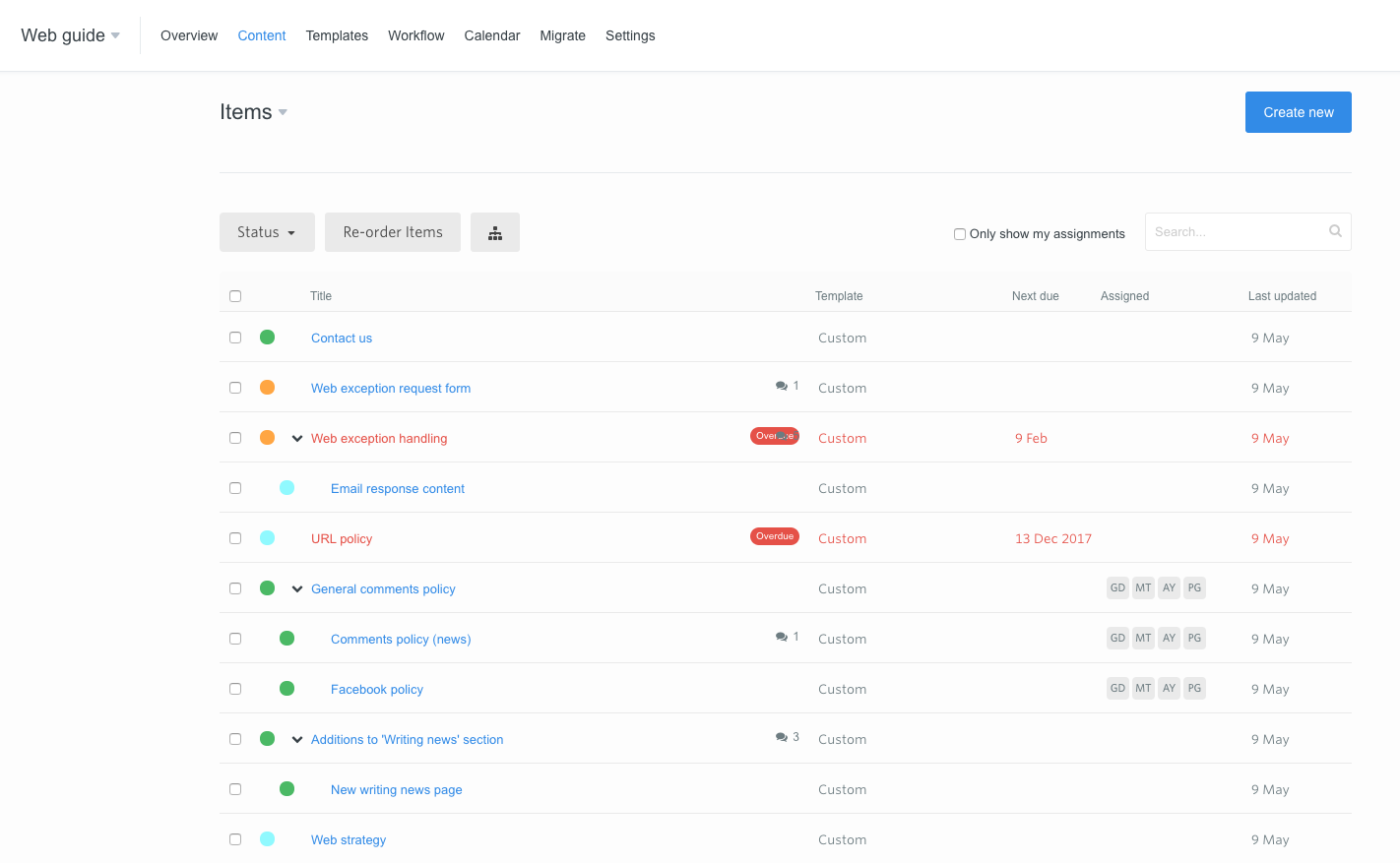The height and width of the screenshot is (863, 1400).
Task: Open the Status filter dropdown
Action: click(267, 233)
